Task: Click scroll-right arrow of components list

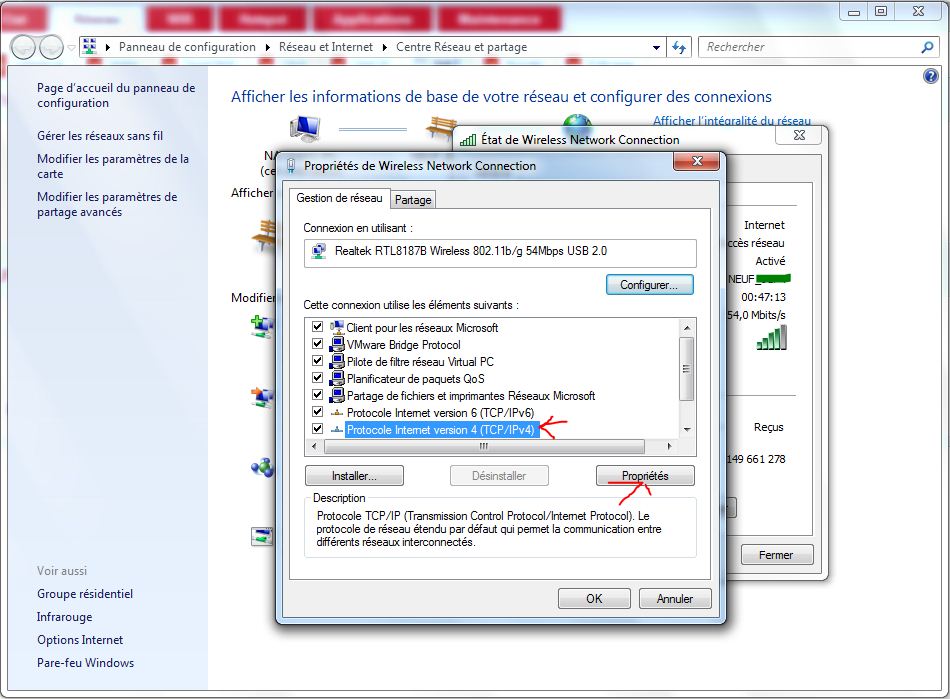Action: pos(669,446)
